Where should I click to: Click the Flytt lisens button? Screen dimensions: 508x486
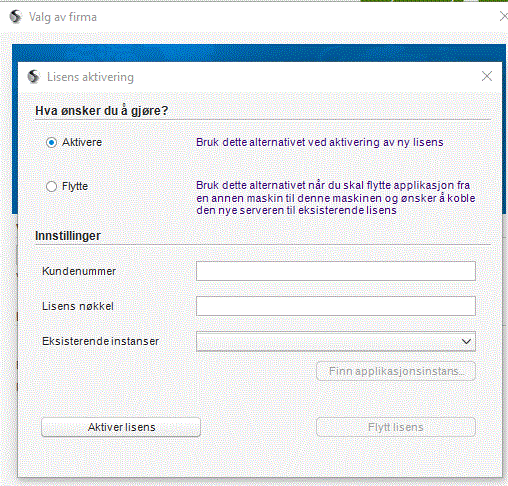(x=396, y=427)
